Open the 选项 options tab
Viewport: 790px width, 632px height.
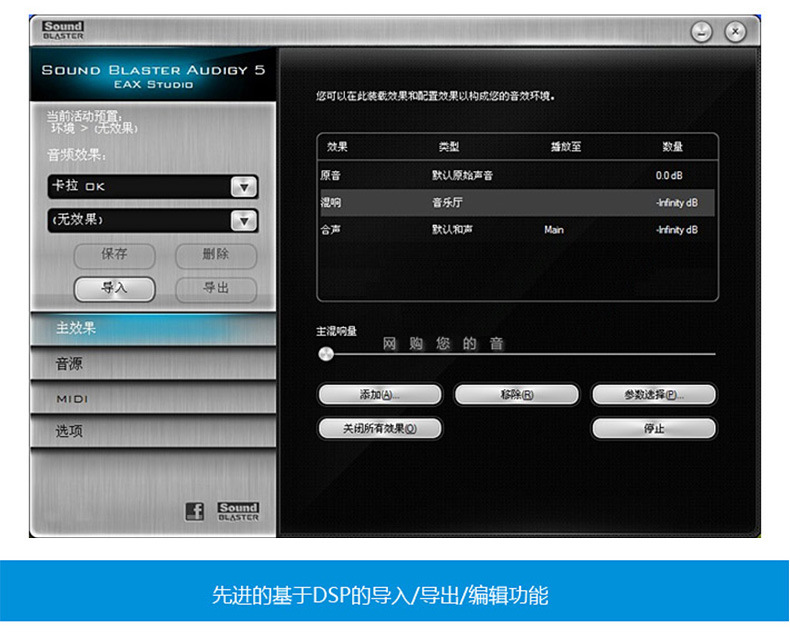[x=153, y=431]
